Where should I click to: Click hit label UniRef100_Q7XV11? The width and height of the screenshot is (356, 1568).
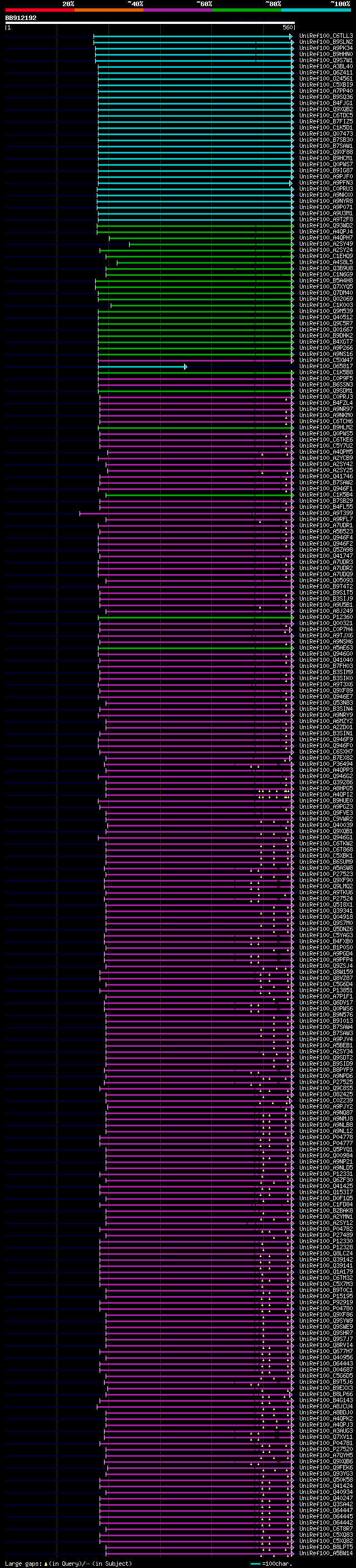325,1437
